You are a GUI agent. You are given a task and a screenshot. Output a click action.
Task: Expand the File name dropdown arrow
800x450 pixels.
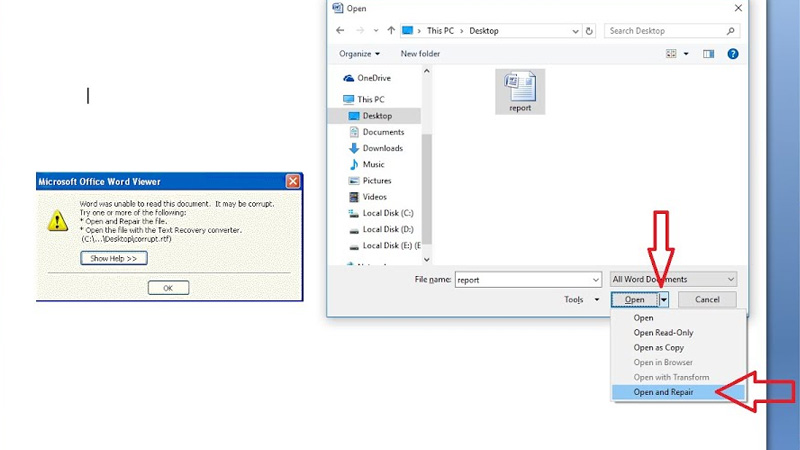click(x=595, y=280)
